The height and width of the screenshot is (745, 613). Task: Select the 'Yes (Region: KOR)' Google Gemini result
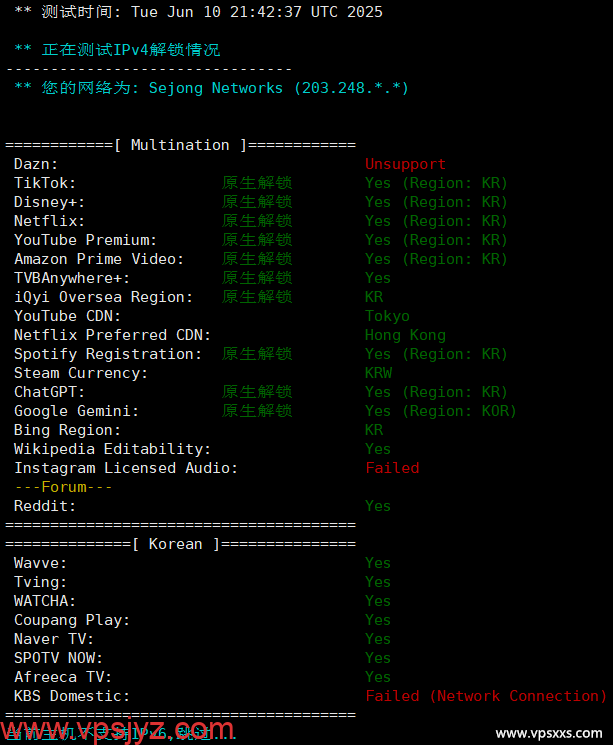(441, 411)
